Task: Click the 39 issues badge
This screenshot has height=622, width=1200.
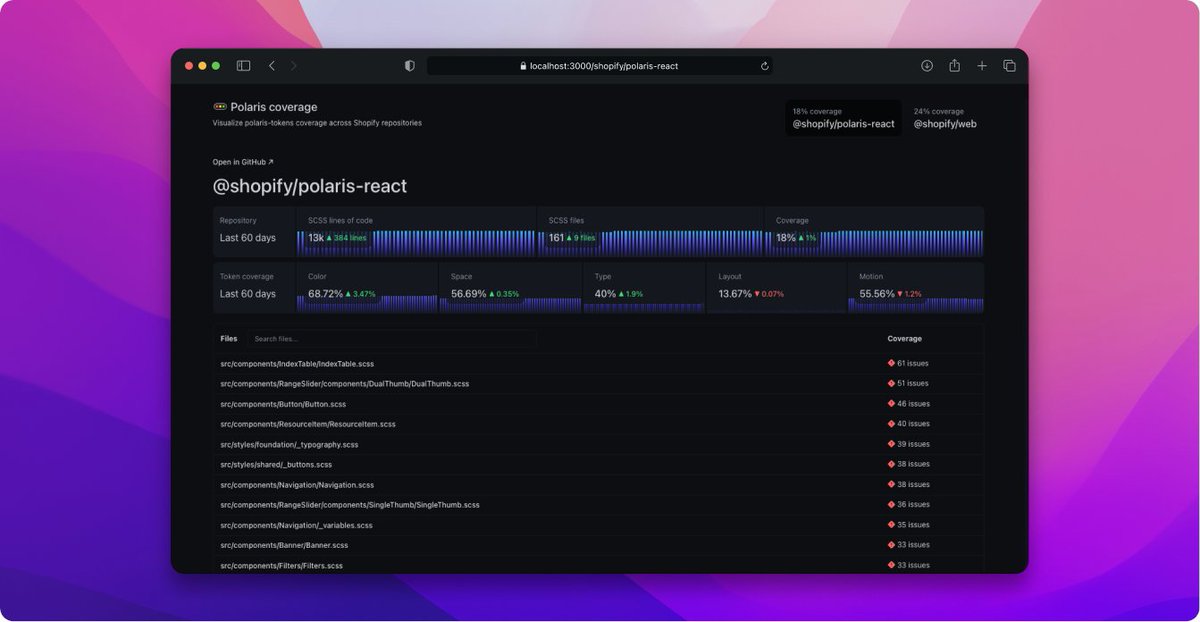Action: pyautogui.click(x=909, y=444)
